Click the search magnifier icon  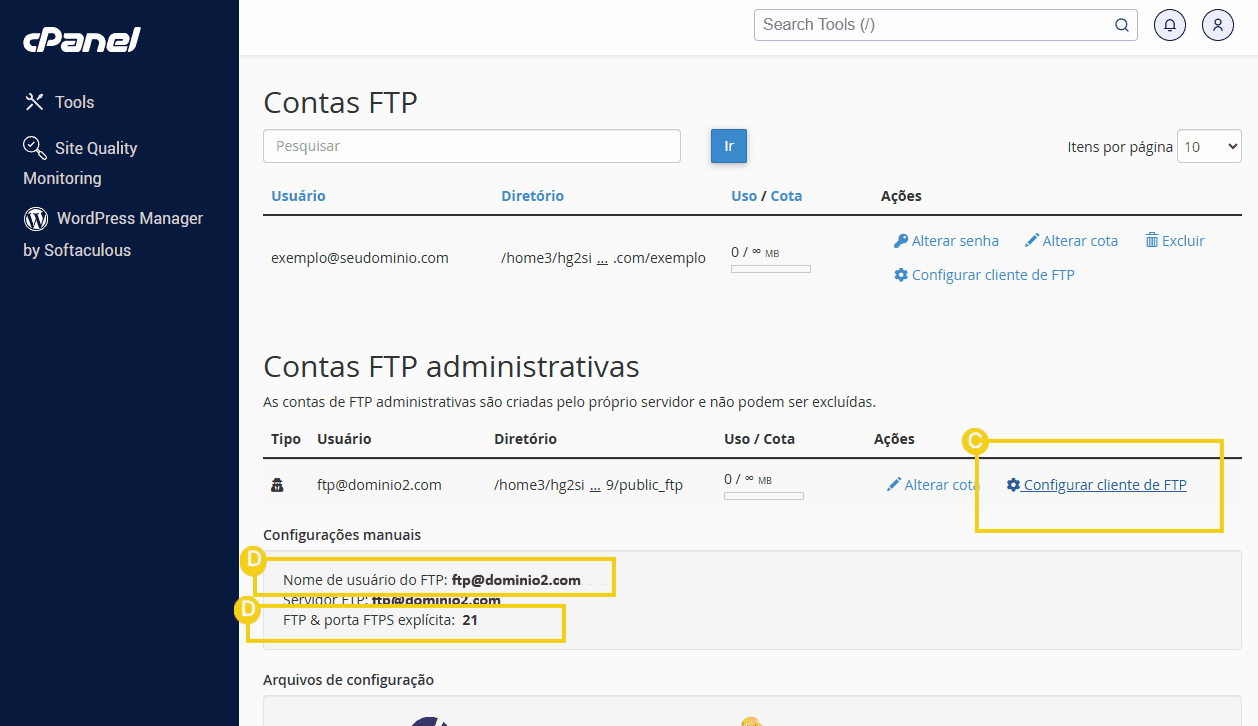click(x=1123, y=25)
